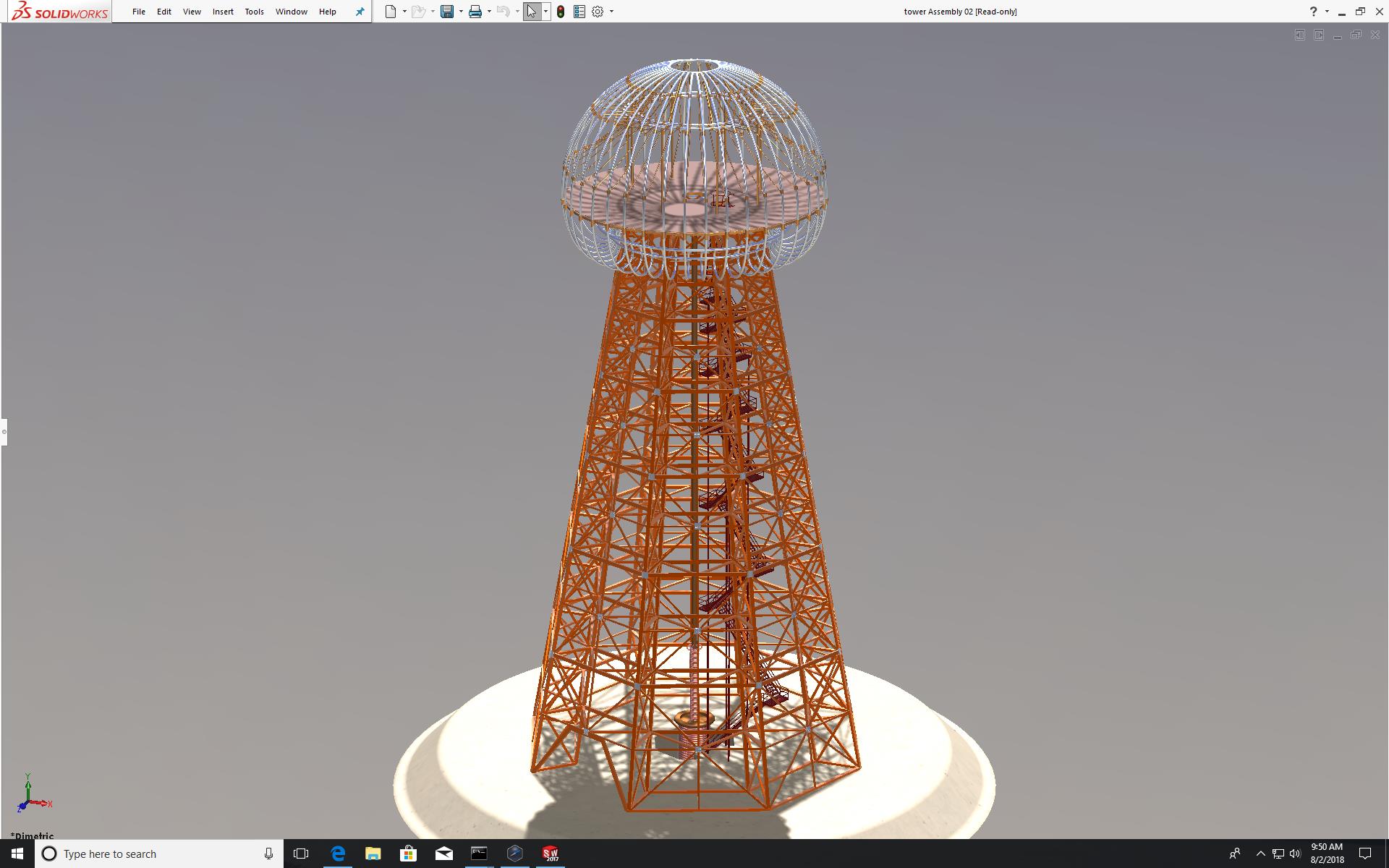Launch SolidWorks 2017 from the taskbar
Image resolution: width=1389 pixels, height=868 pixels.
551,854
